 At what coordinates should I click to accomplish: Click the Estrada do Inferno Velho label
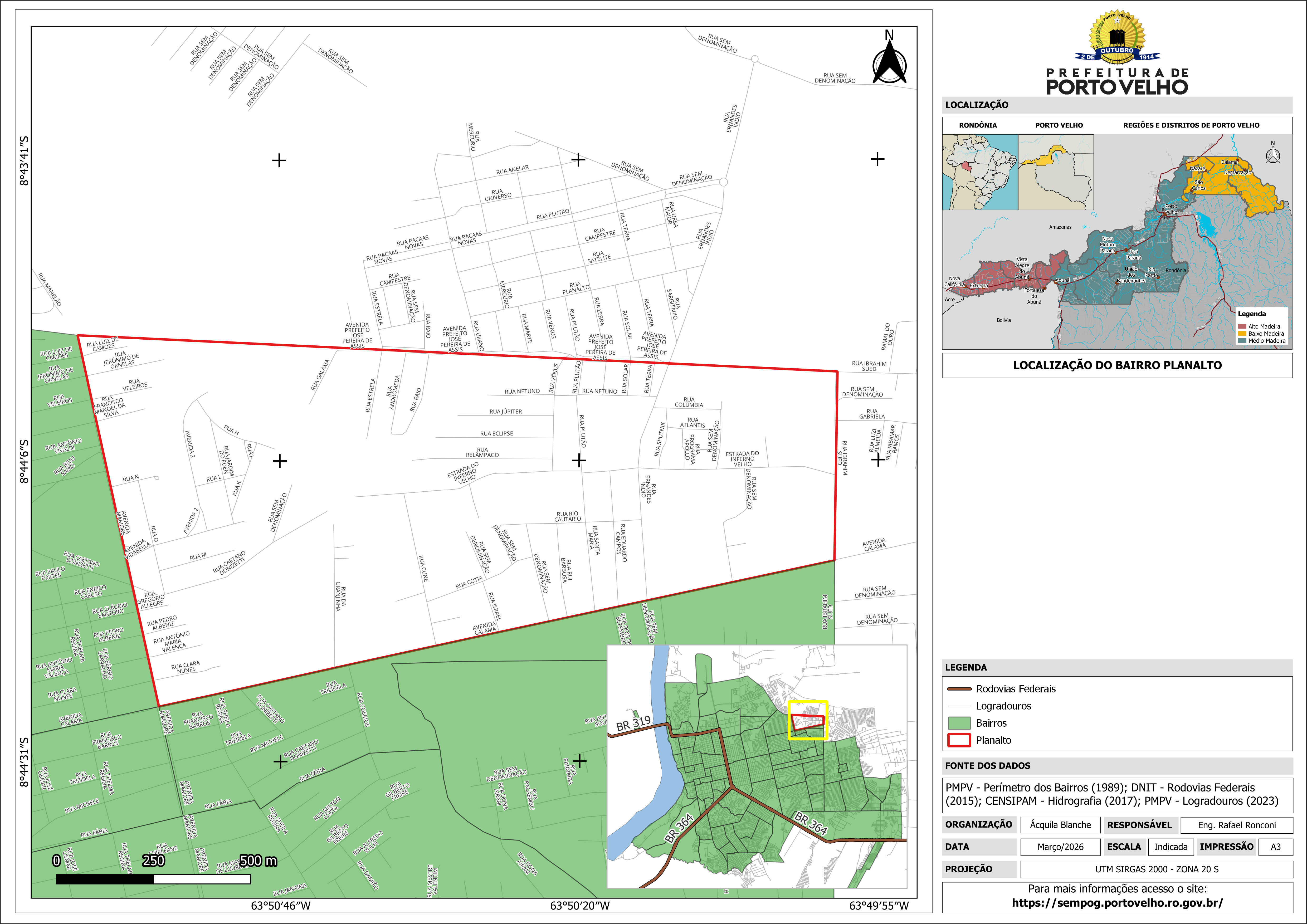(x=742, y=459)
